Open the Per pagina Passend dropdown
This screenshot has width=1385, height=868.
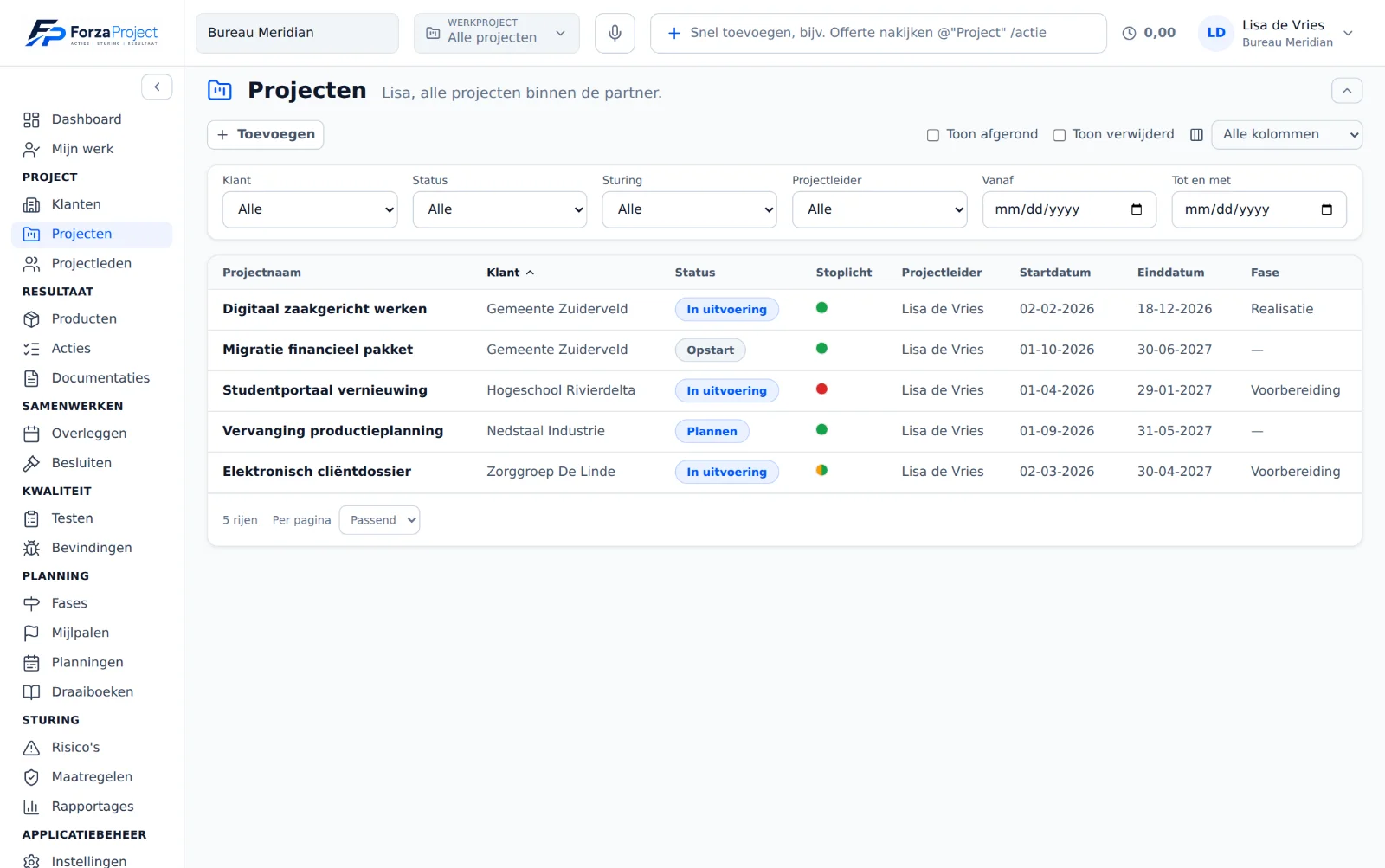tap(379, 520)
